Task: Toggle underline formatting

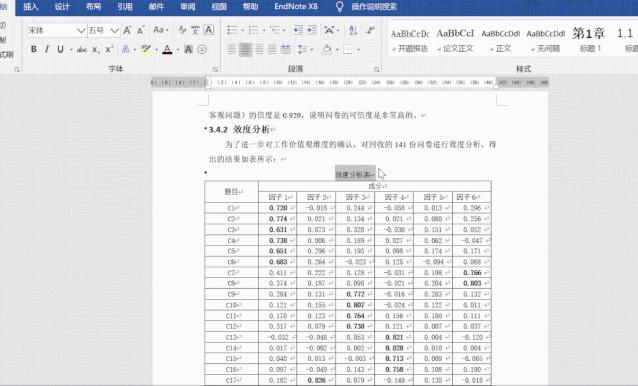Action: tap(60, 50)
